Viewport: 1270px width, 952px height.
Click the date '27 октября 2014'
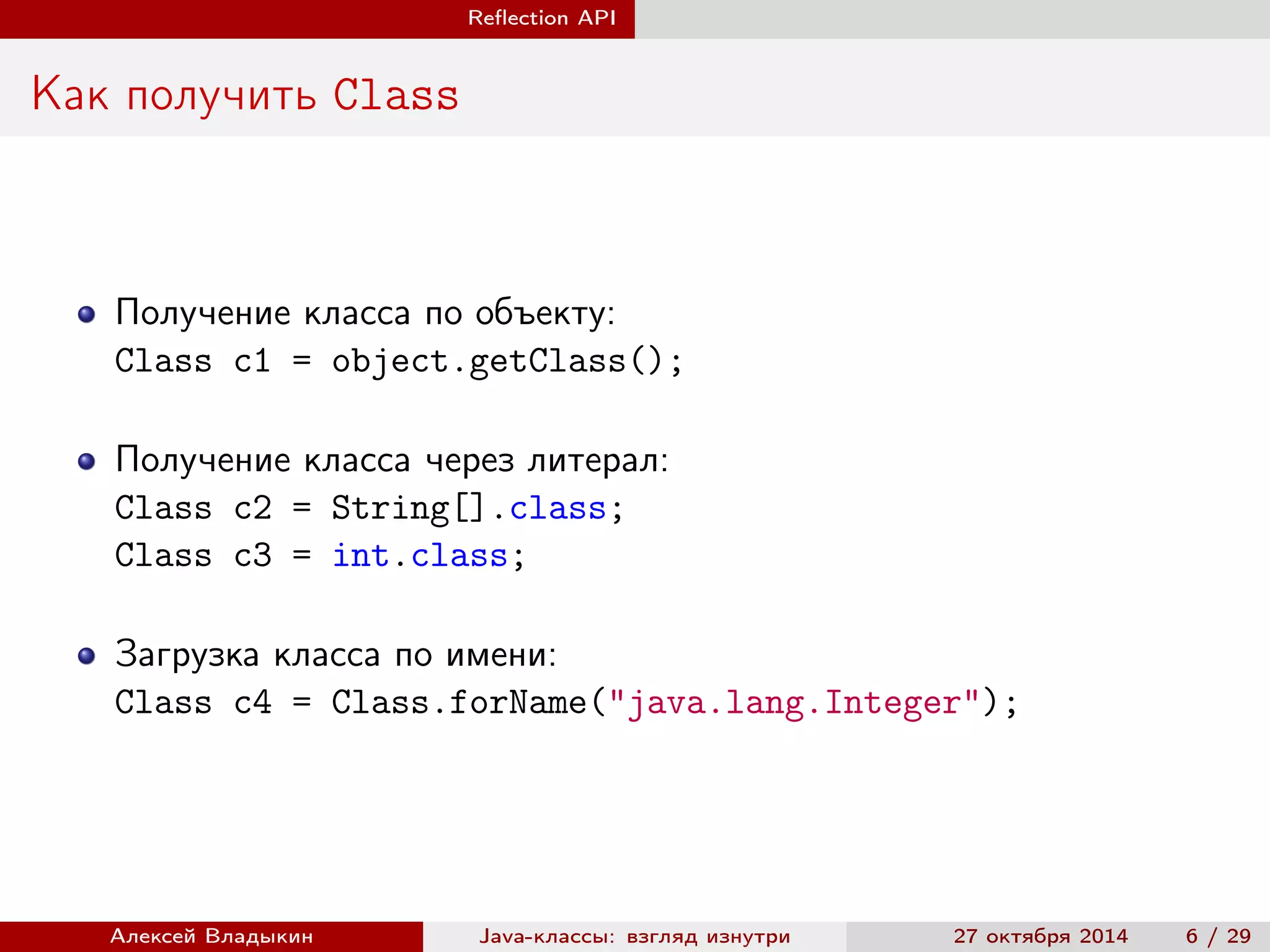1041,936
